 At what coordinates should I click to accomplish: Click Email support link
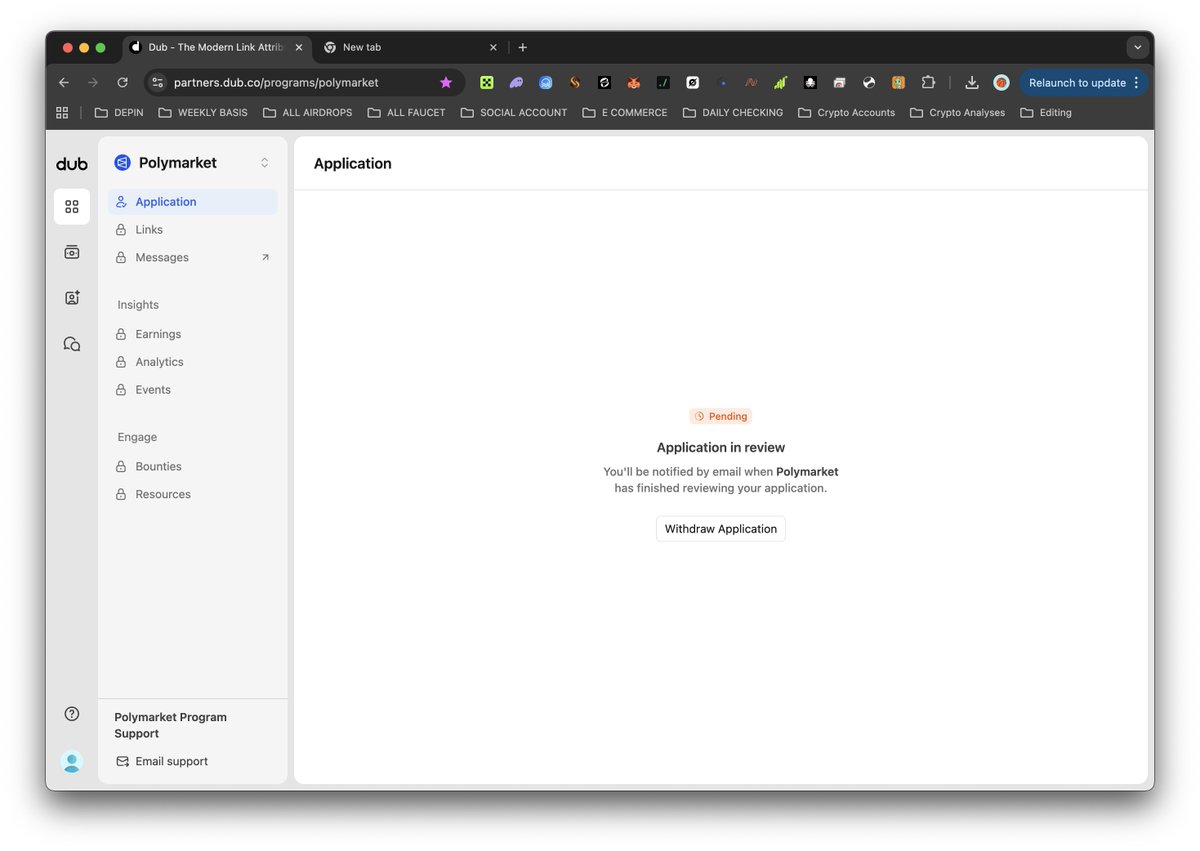pos(162,762)
